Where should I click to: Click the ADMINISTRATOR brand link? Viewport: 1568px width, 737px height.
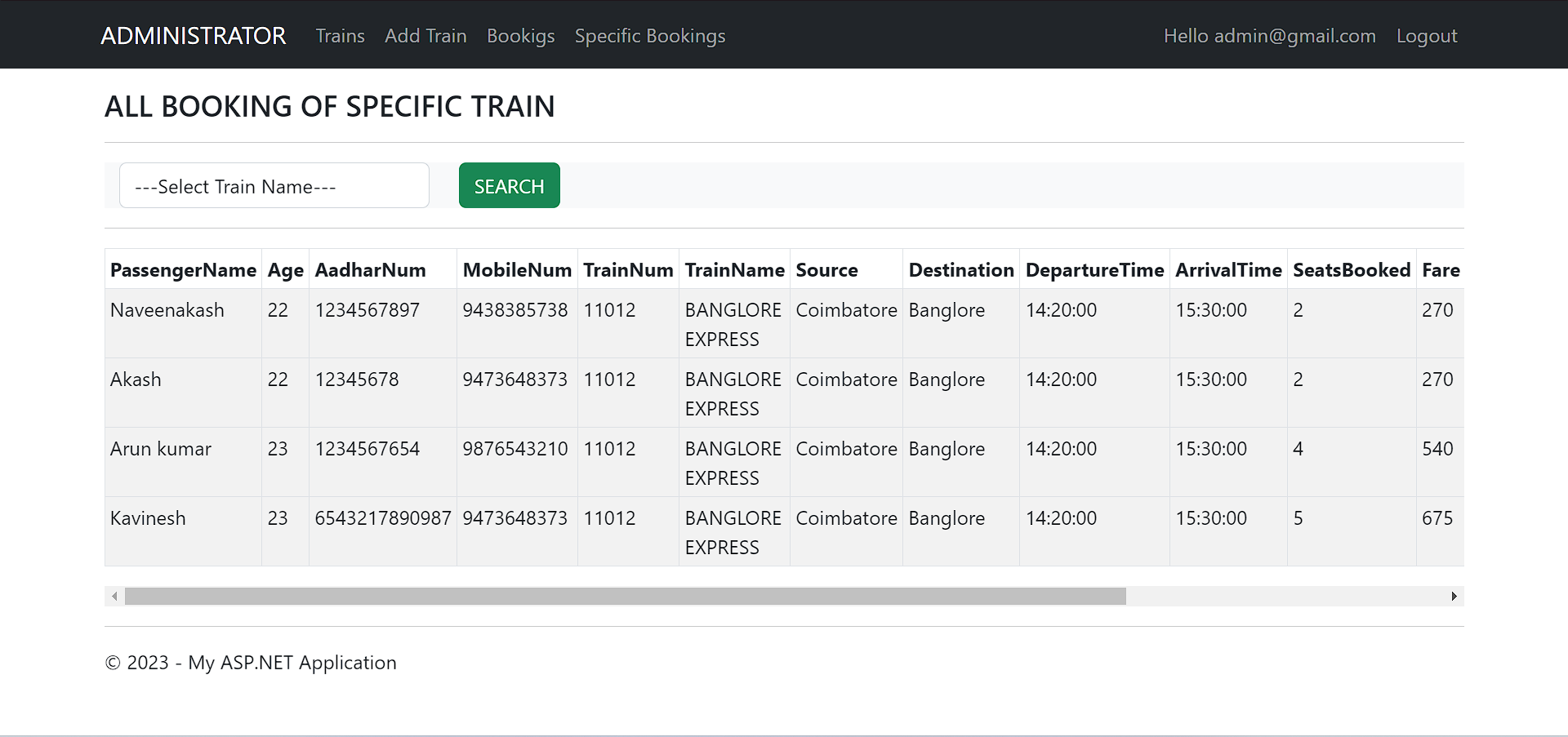[193, 36]
